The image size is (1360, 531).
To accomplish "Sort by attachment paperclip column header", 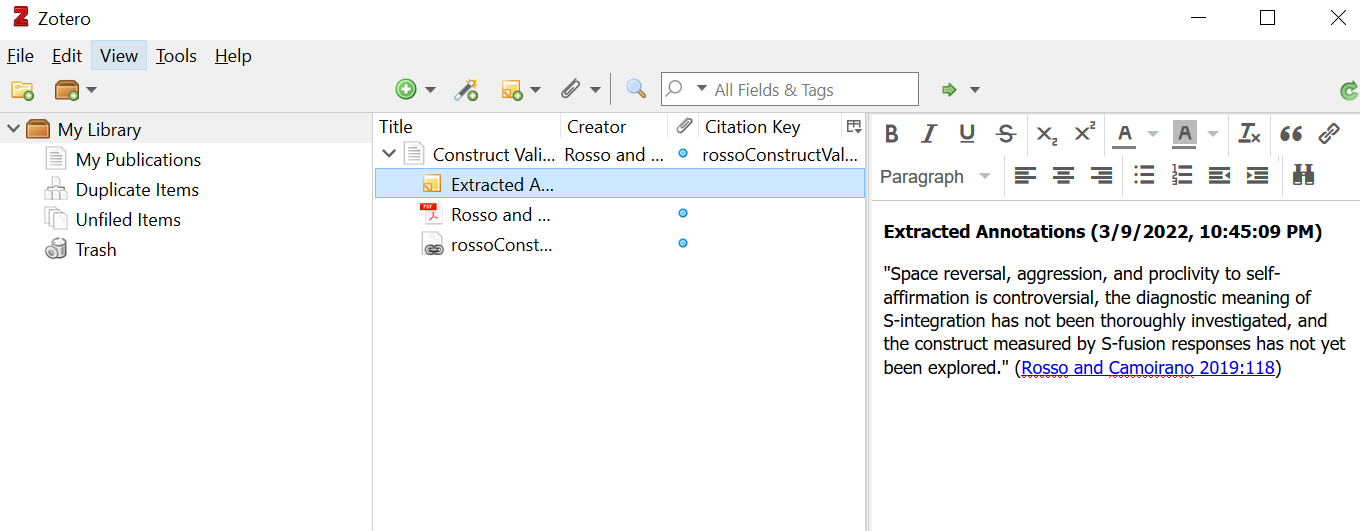I will tap(684, 127).
